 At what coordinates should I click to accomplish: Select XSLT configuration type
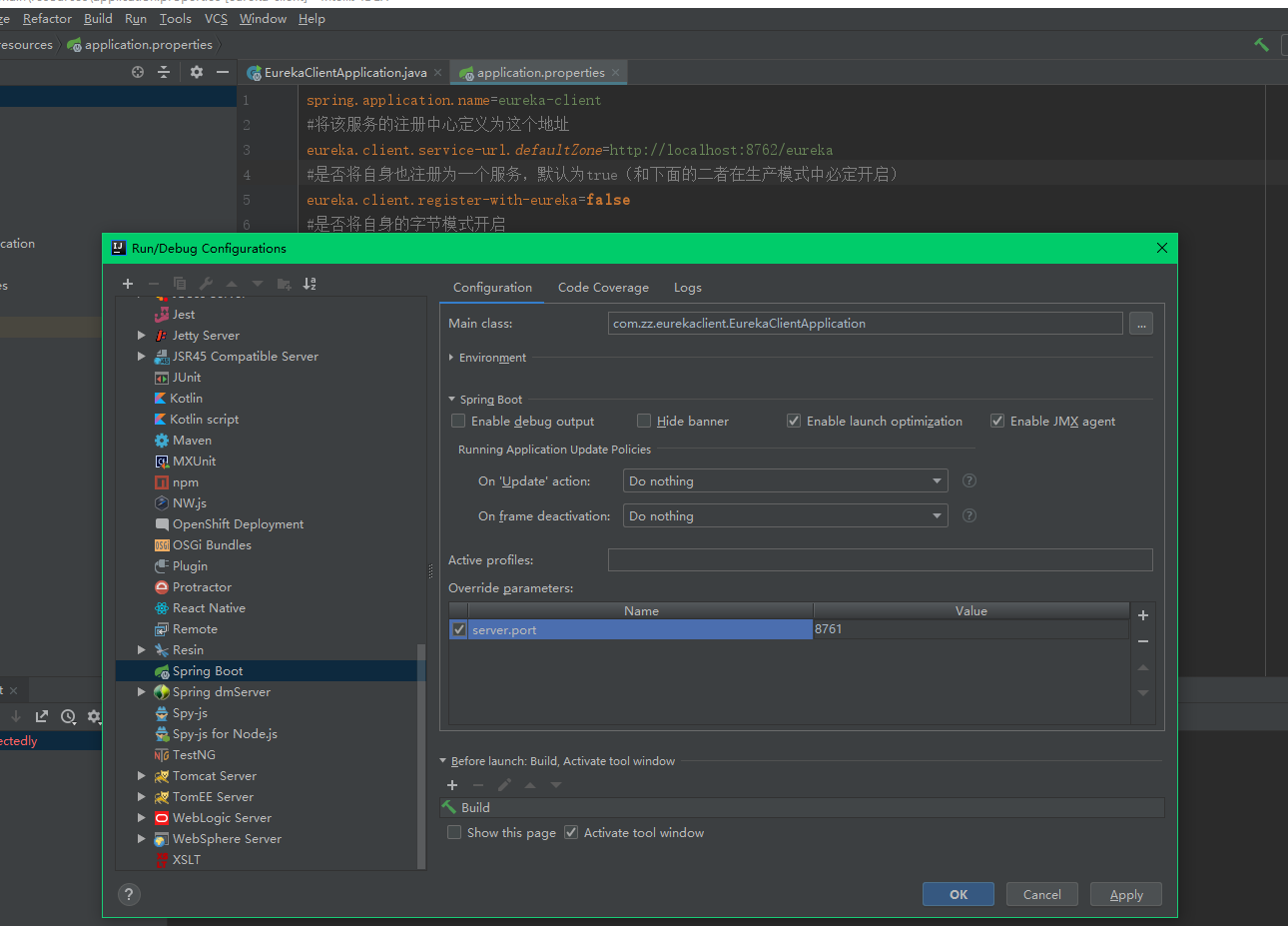tap(186, 860)
